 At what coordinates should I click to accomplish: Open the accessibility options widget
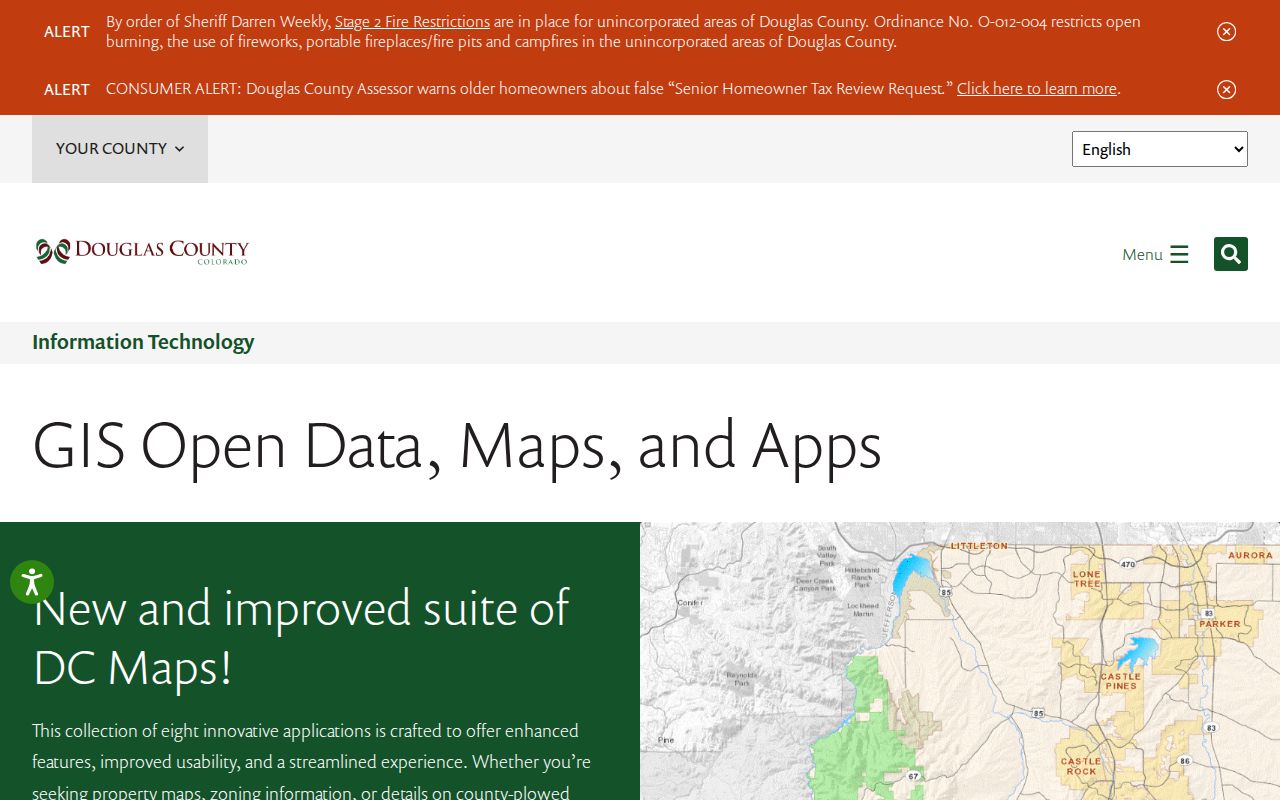(x=32, y=582)
